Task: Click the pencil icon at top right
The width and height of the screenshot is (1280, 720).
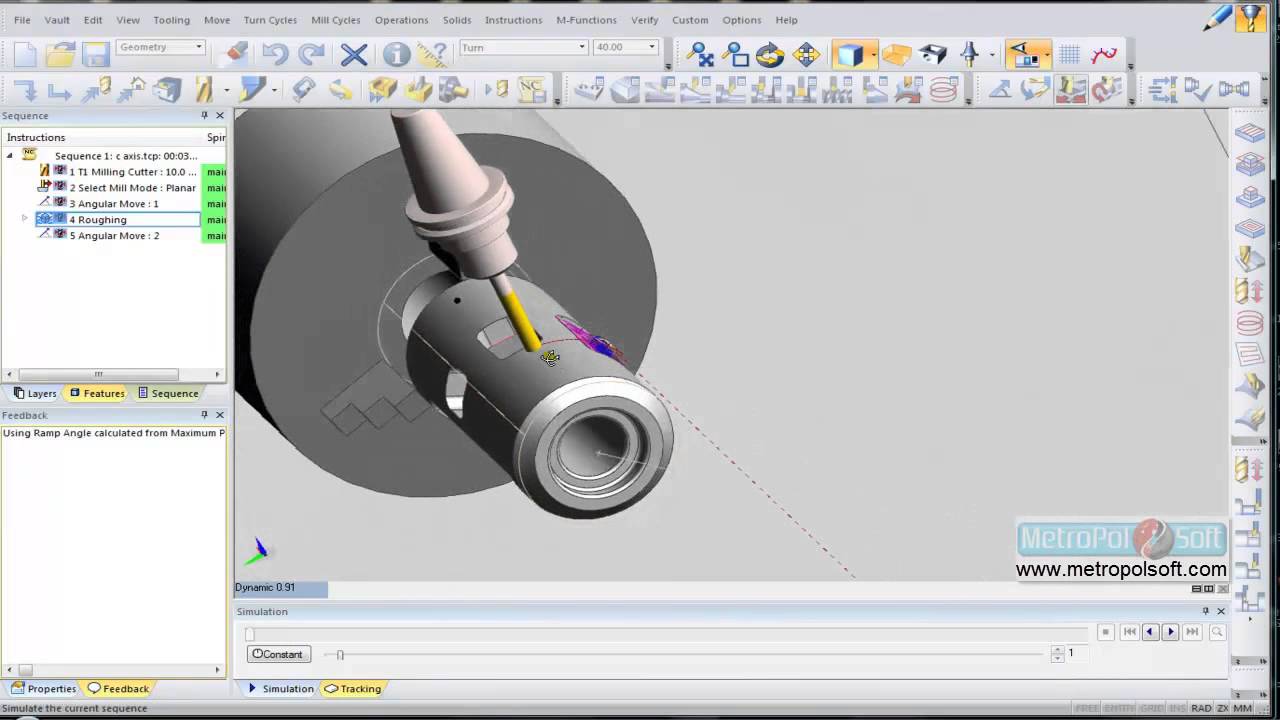Action: point(1218,18)
